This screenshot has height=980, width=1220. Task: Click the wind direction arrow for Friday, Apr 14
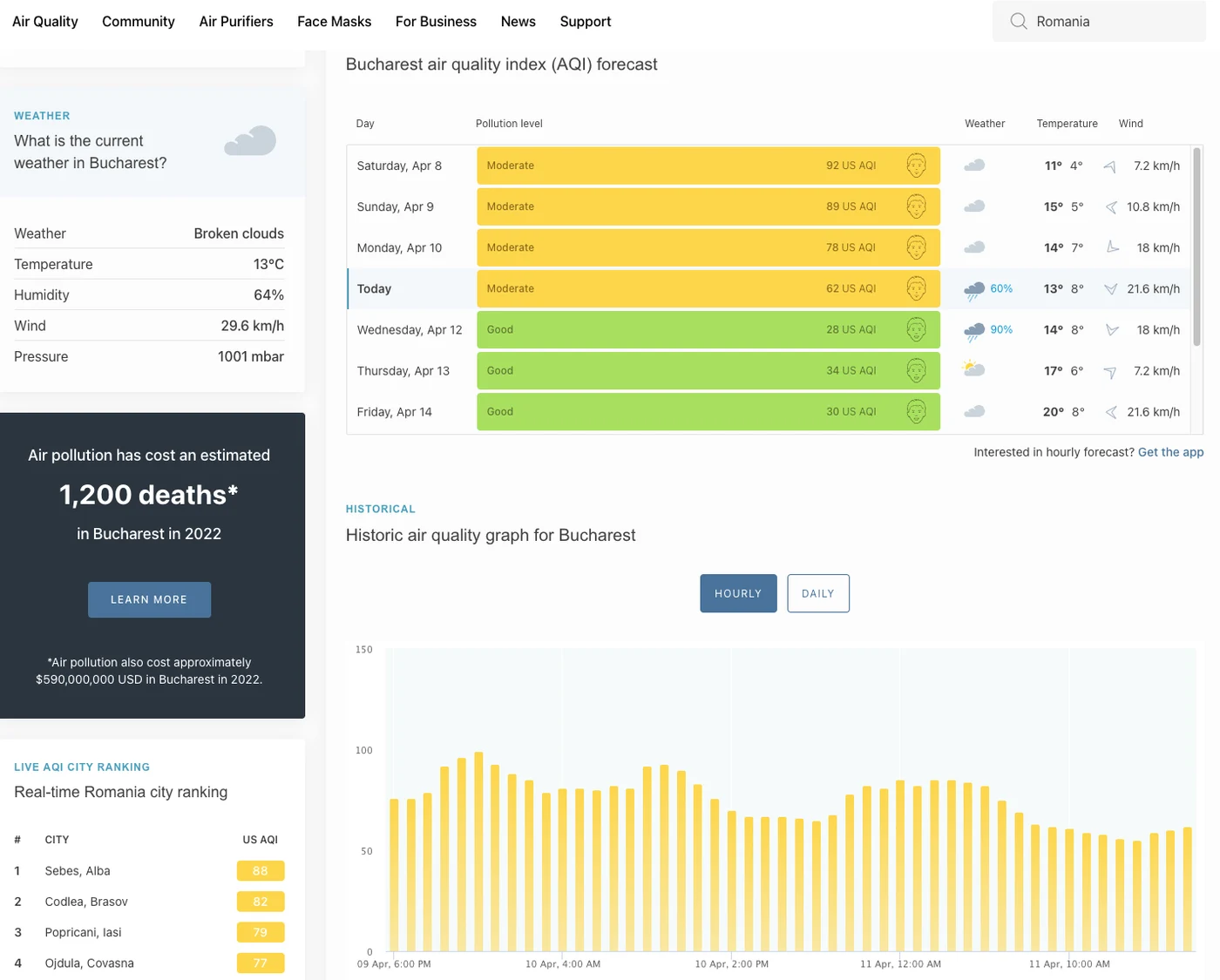1111,412
